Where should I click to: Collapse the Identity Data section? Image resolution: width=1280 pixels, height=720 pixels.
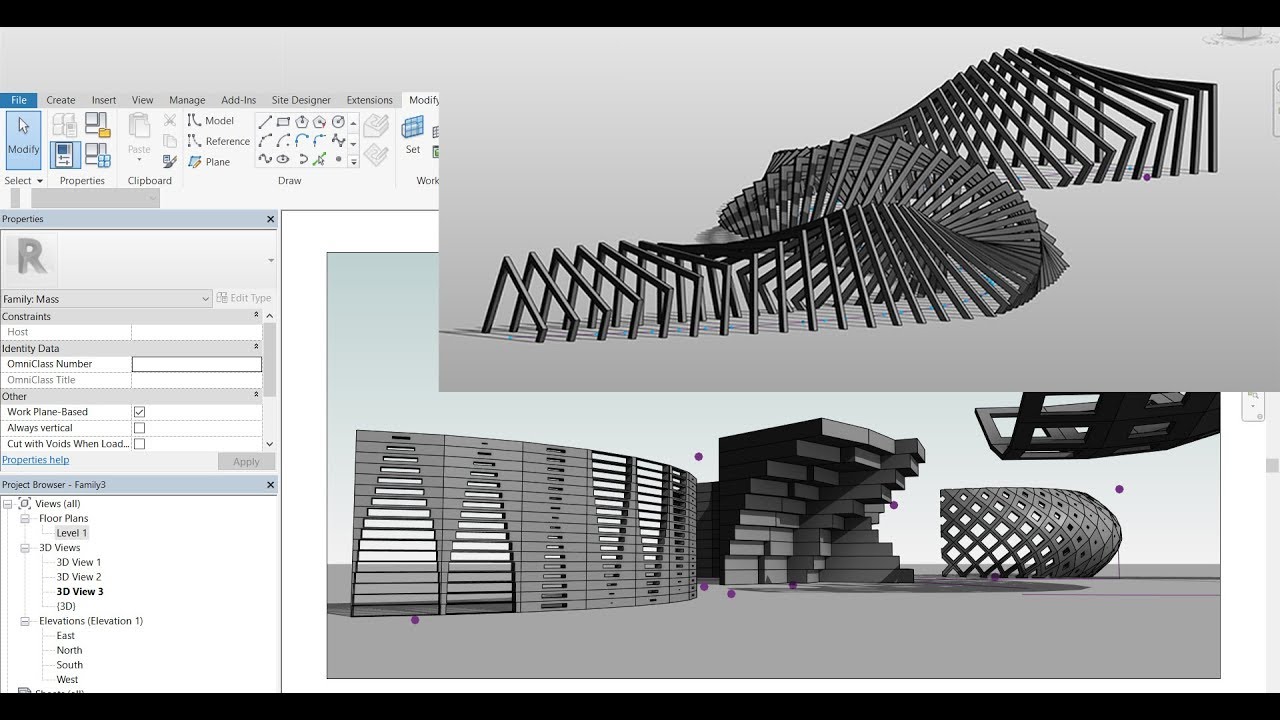[256, 348]
